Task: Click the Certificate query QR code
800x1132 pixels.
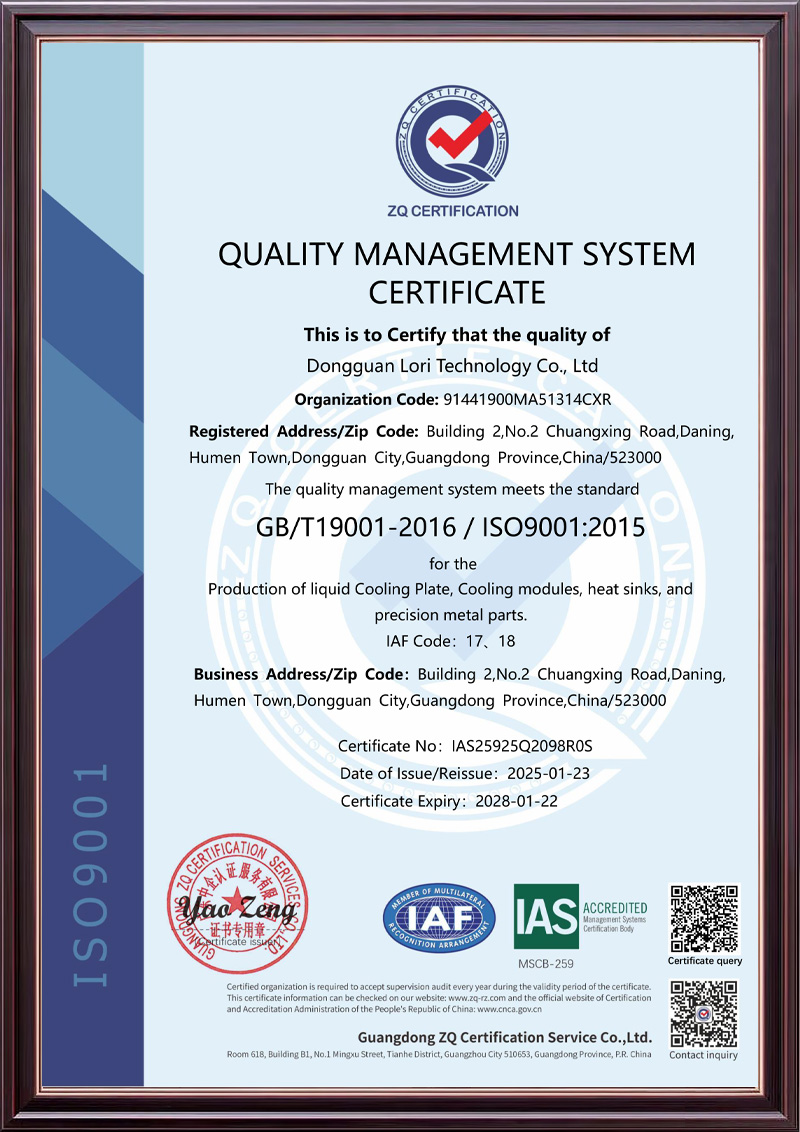Action: (704, 918)
